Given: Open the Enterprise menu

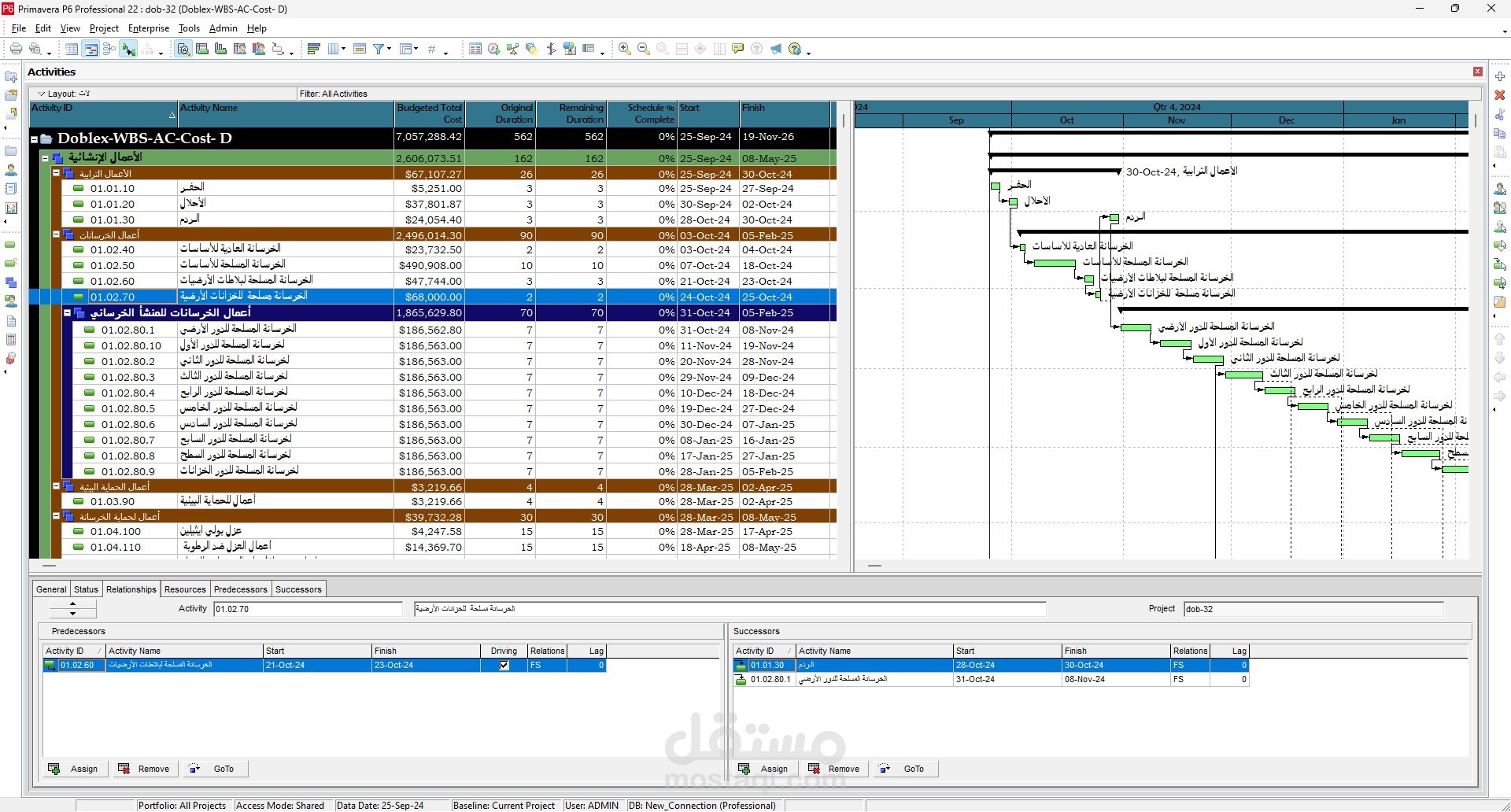Looking at the screenshot, I should (x=149, y=28).
